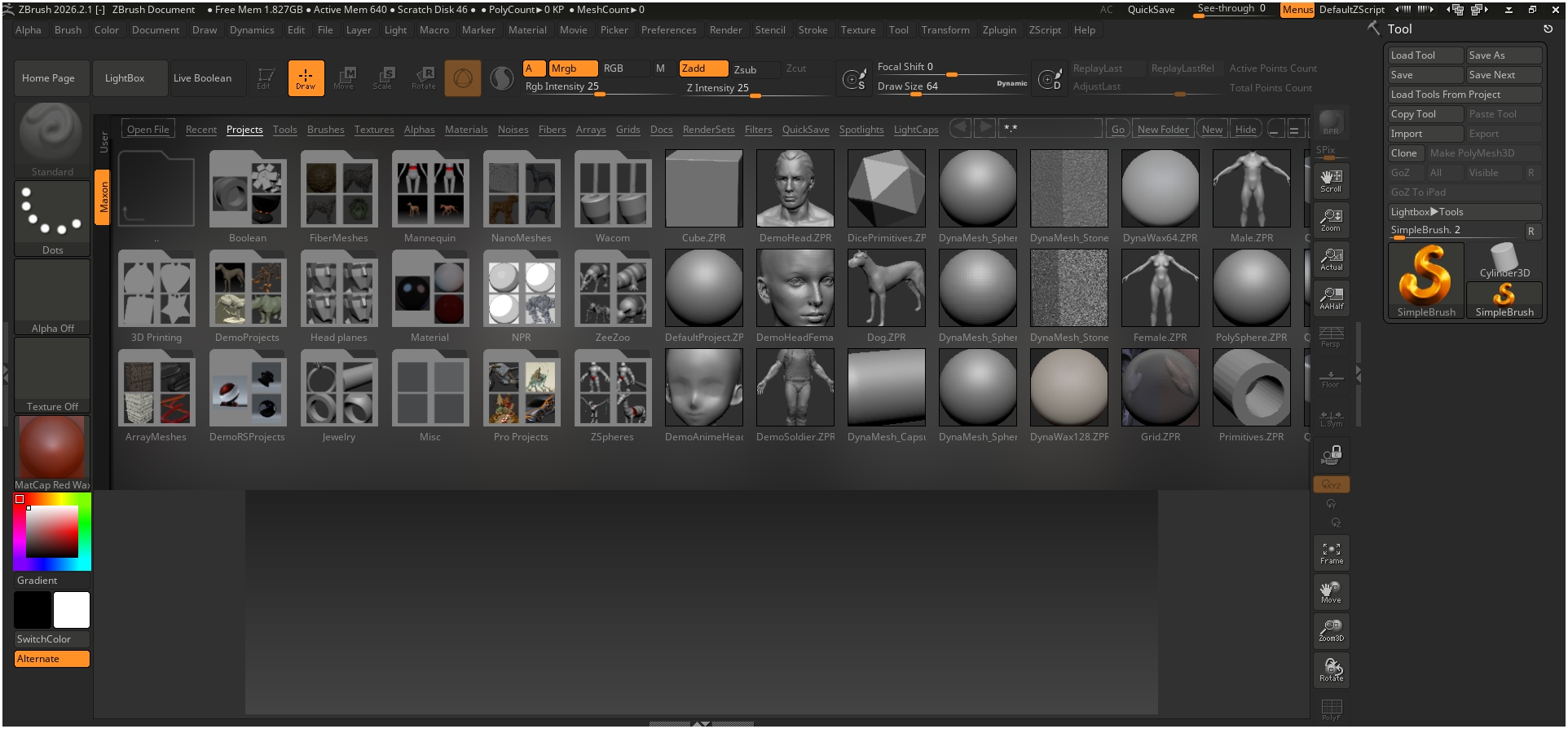This screenshot has height=729, width=1568.
Task: Toggle the Dynamic draw size option
Action: pyautogui.click(x=1011, y=83)
